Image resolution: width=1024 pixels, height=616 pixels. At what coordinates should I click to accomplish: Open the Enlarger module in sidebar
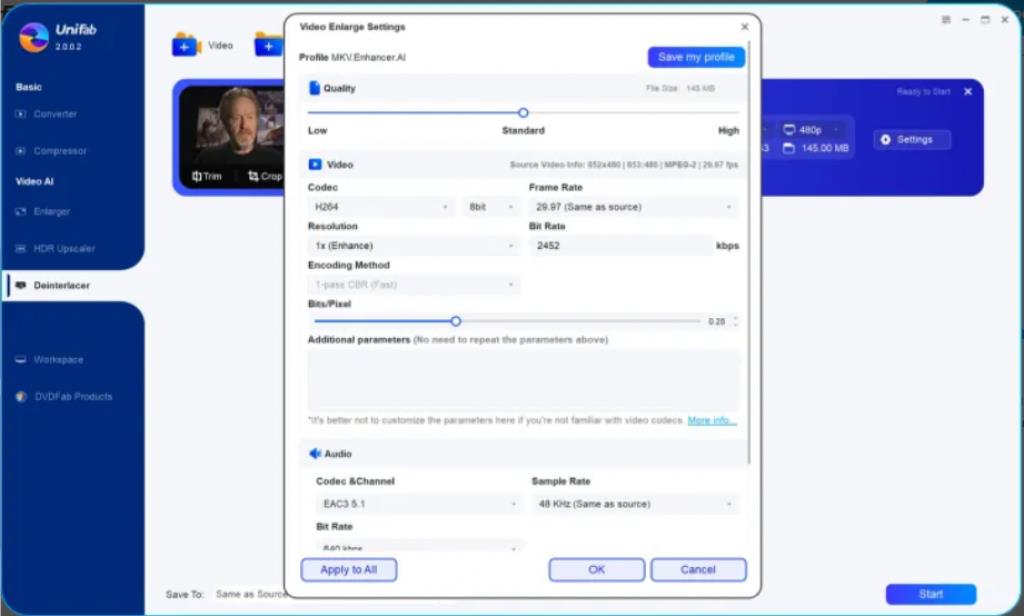pos(52,212)
